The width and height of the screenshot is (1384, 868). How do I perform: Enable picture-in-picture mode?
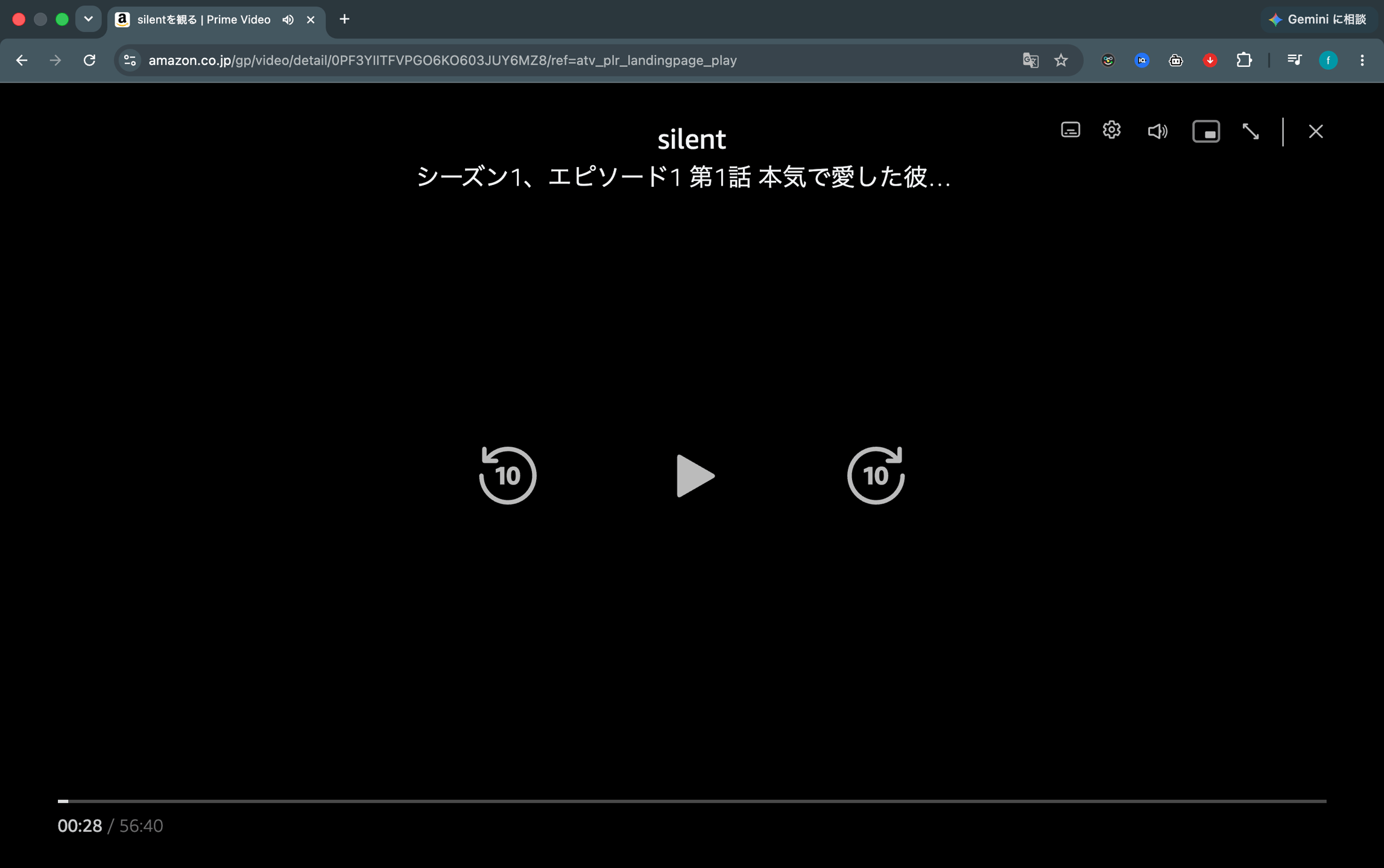[1206, 131]
